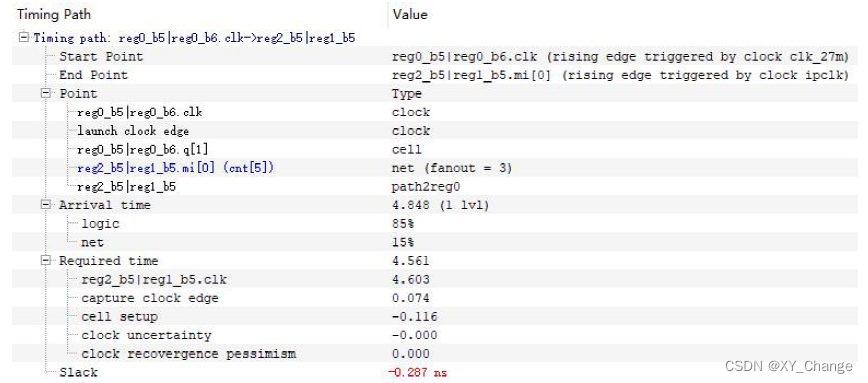Collapse the Point section expander
The width and height of the screenshot is (868, 383).
tap(46, 94)
